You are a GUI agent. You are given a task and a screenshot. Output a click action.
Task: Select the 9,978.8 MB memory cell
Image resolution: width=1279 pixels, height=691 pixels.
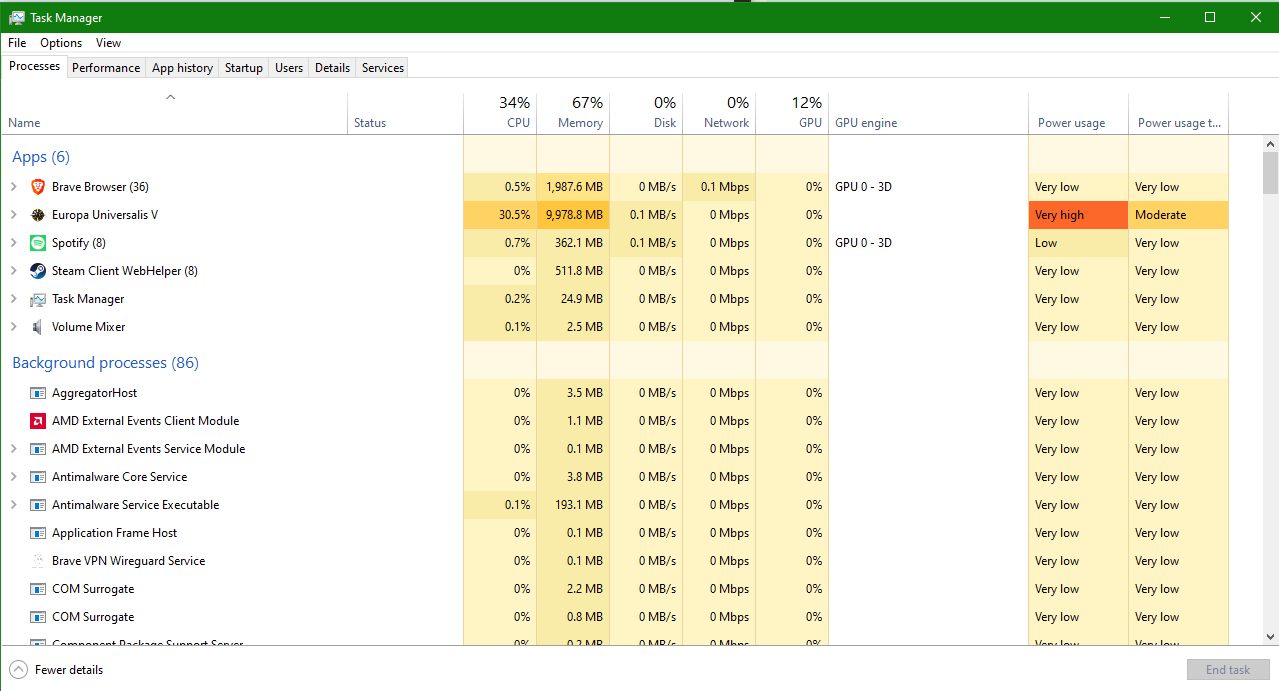coord(573,215)
